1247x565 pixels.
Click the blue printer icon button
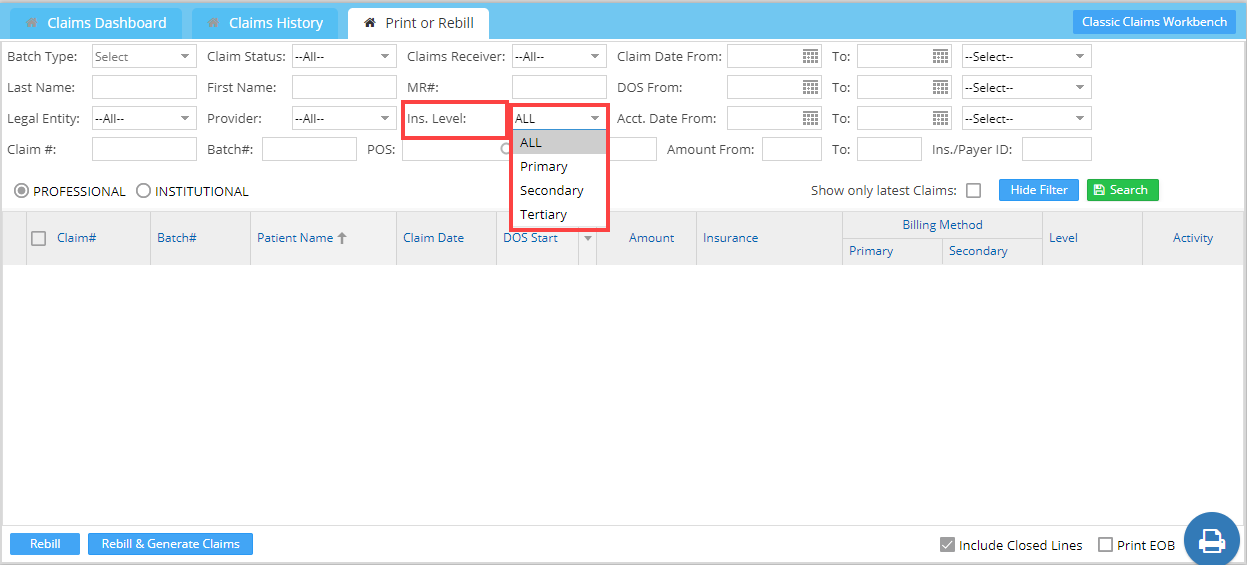(x=1211, y=540)
